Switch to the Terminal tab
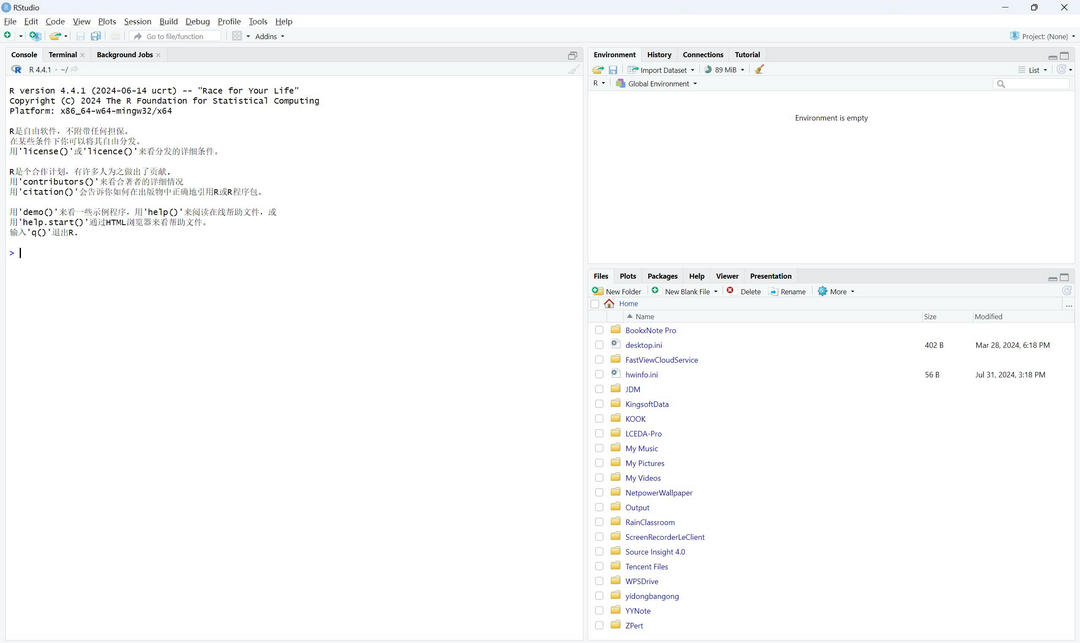Screen dimensions: 1080x643 [x=63, y=54]
